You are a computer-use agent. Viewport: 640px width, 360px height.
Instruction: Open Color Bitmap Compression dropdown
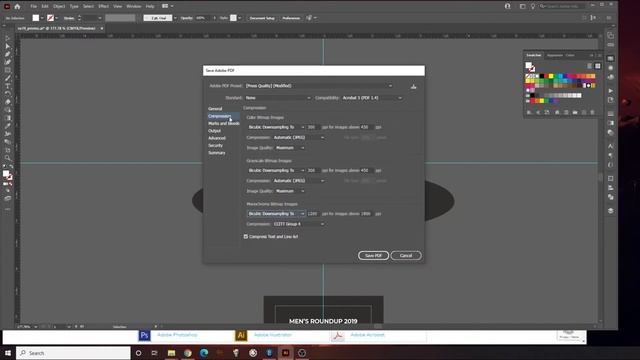(298, 138)
